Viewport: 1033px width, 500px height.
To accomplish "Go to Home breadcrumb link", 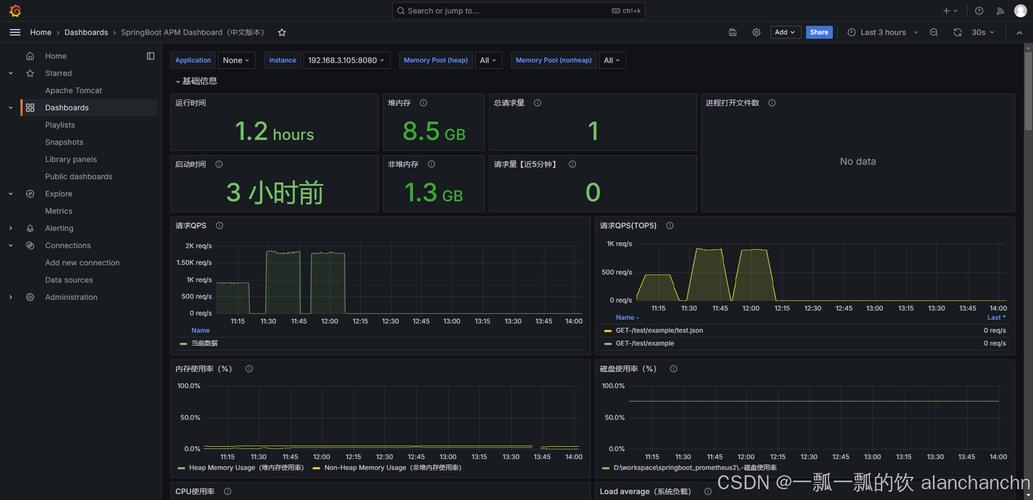I will click(40, 32).
